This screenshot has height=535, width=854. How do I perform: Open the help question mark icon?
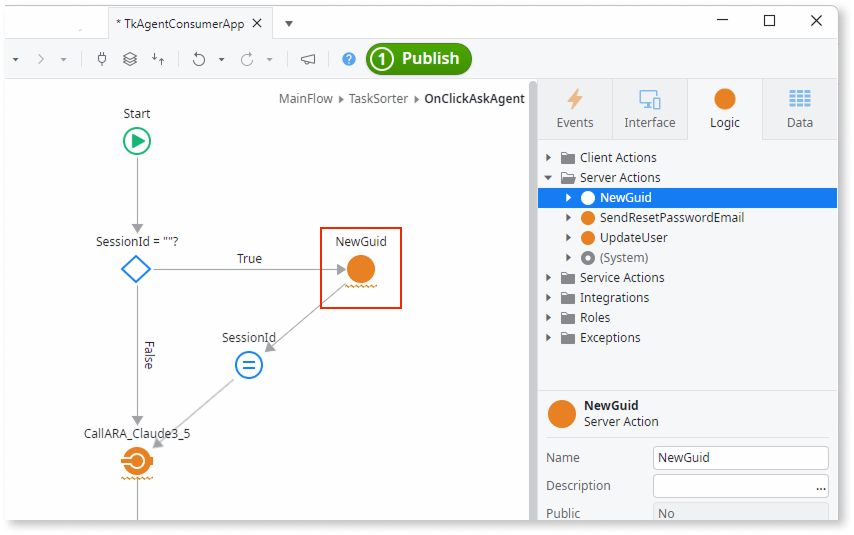tap(349, 59)
